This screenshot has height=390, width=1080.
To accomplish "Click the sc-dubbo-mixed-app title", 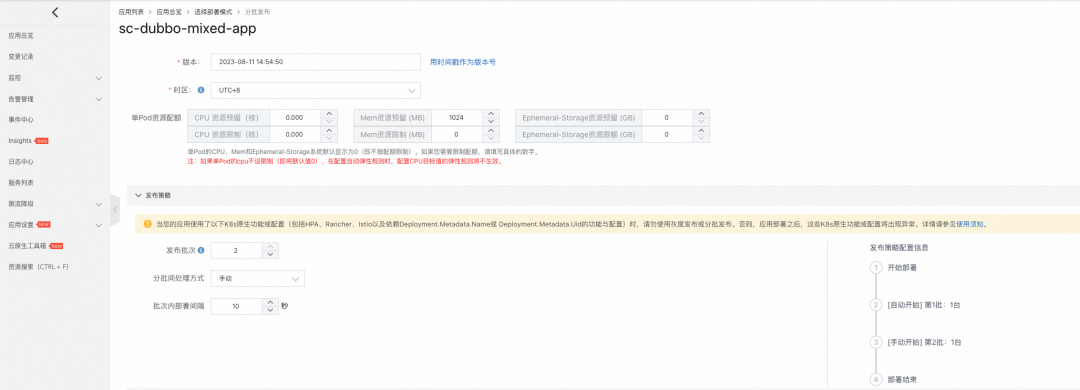I will (x=187, y=30).
